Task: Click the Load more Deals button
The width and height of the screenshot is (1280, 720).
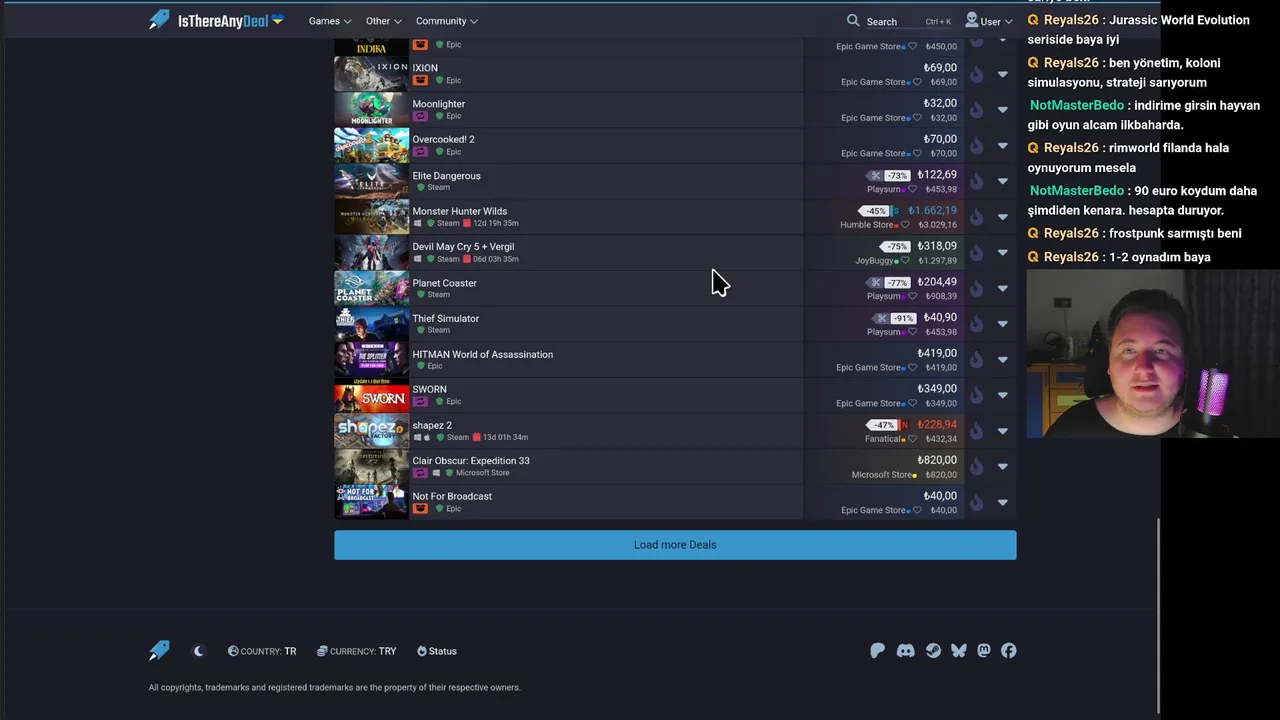Action: pyautogui.click(x=675, y=545)
